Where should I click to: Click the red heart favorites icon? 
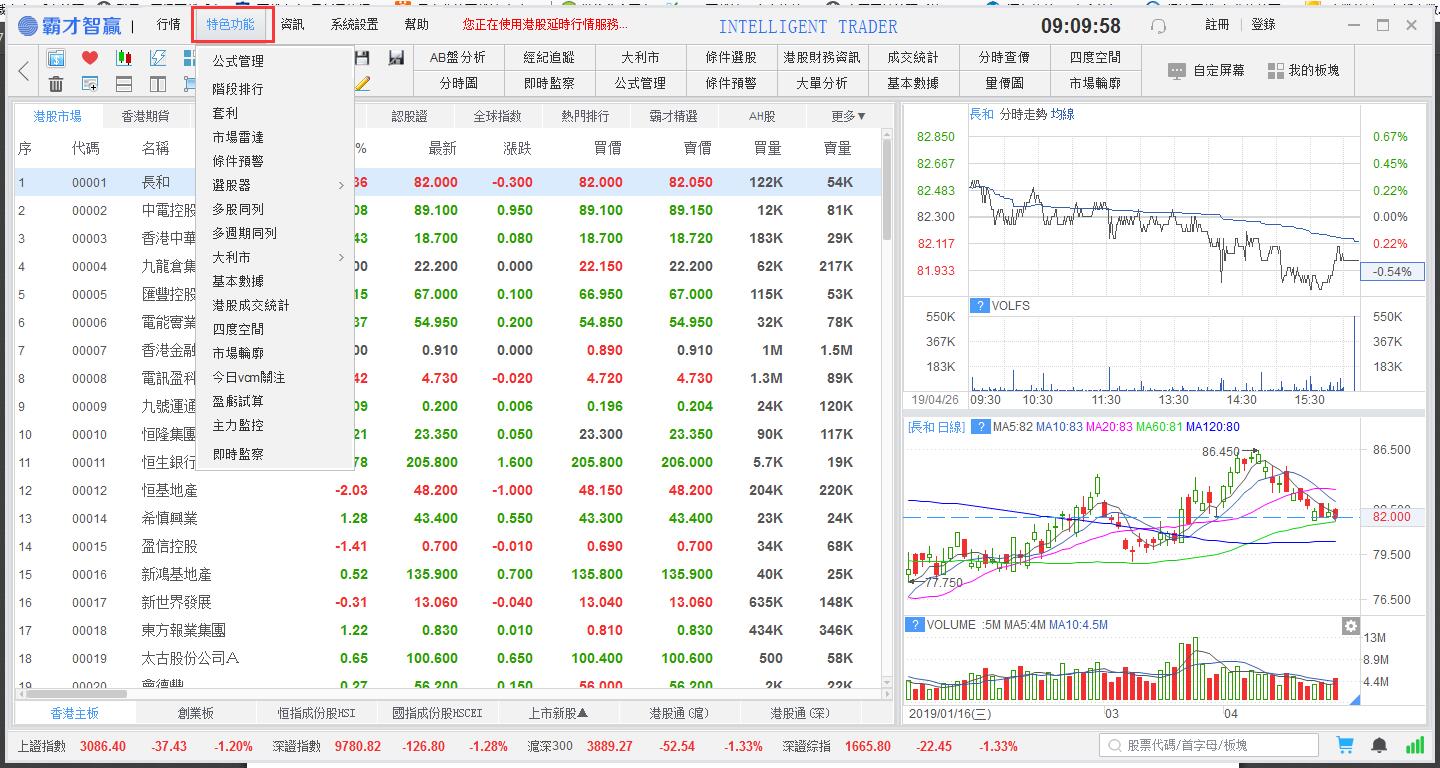click(x=90, y=58)
